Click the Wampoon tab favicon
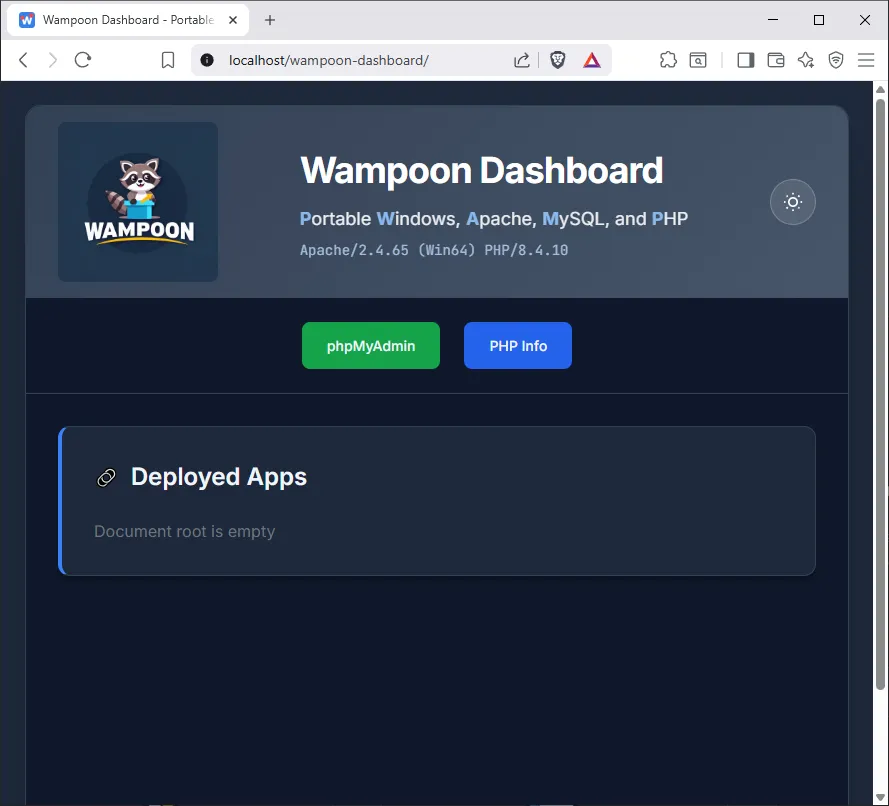The width and height of the screenshot is (889, 806). pos(27,20)
